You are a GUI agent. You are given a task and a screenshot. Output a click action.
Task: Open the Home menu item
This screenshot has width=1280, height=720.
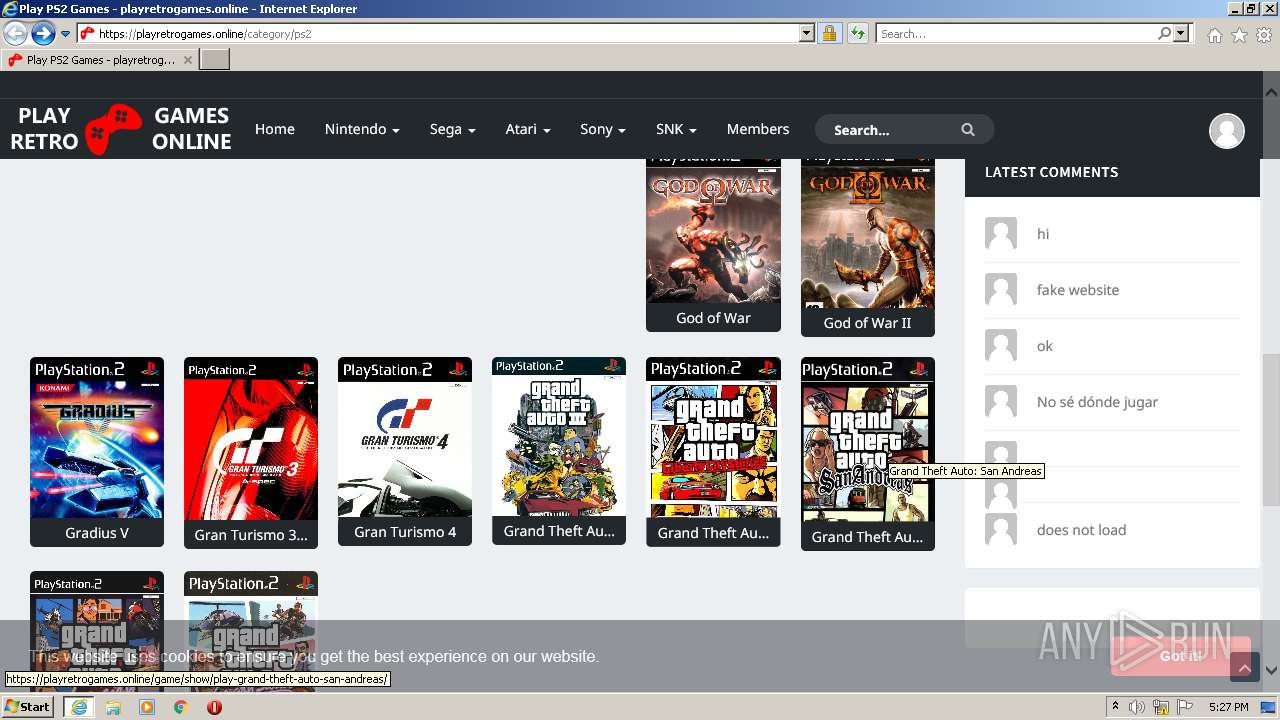[x=274, y=129]
